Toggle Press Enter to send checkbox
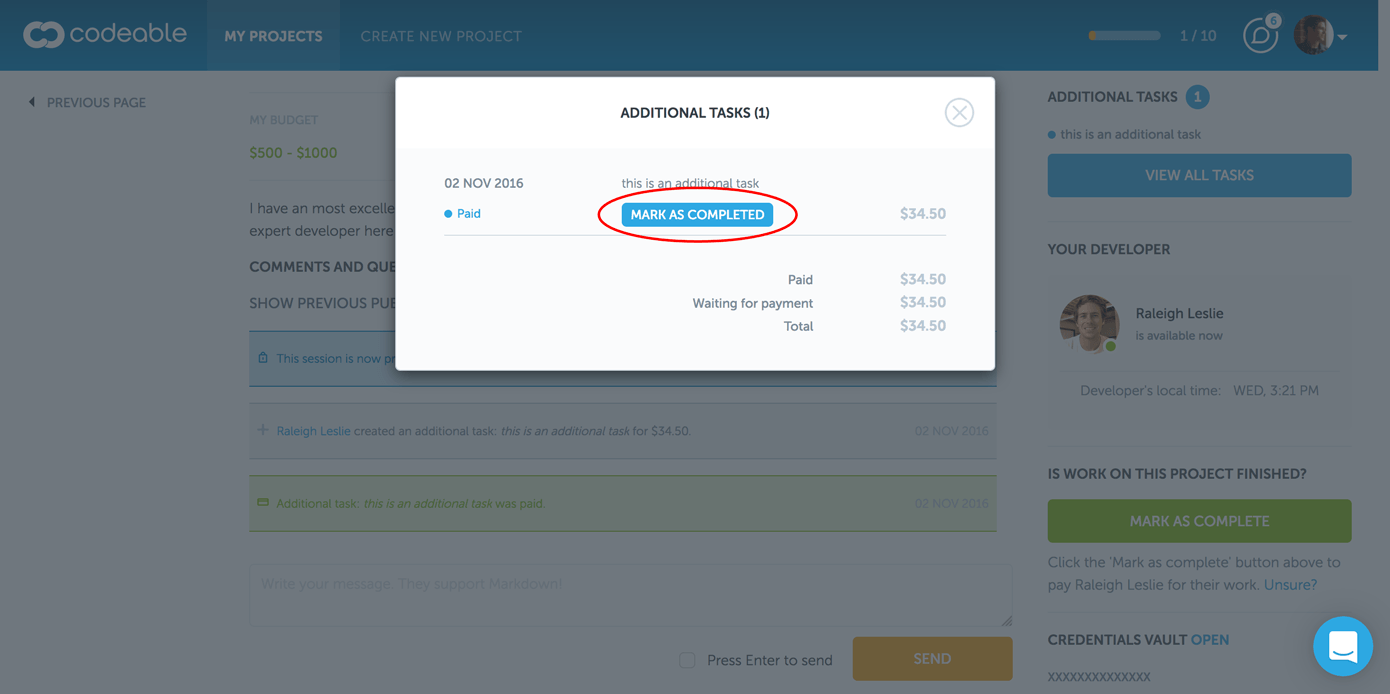 click(x=687, y=660)
